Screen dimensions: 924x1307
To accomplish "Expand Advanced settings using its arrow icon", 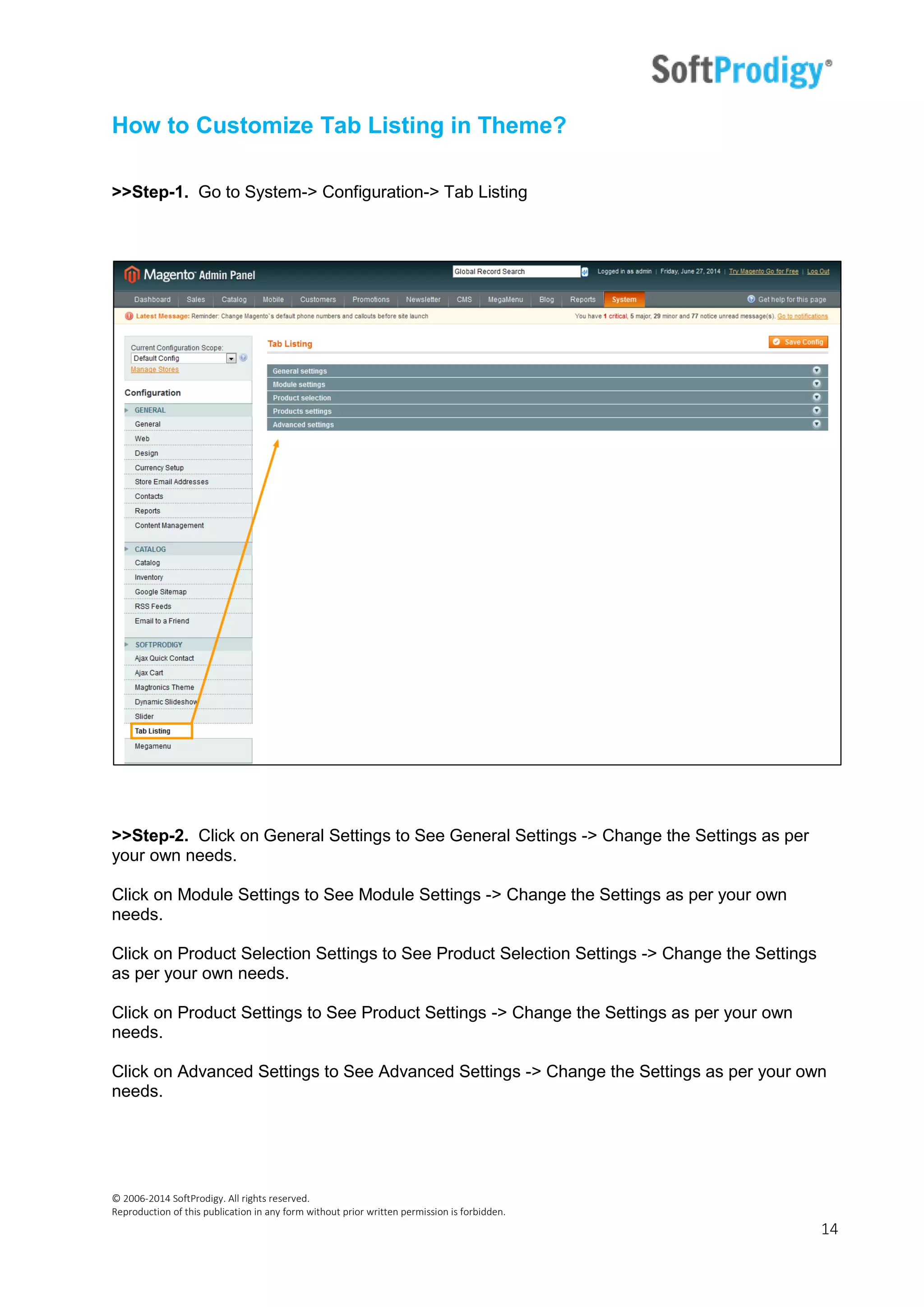I will 817,424.
